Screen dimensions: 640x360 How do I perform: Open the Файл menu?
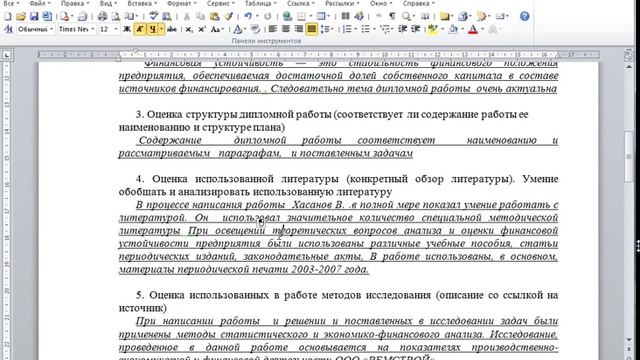(x=40, y=3)
